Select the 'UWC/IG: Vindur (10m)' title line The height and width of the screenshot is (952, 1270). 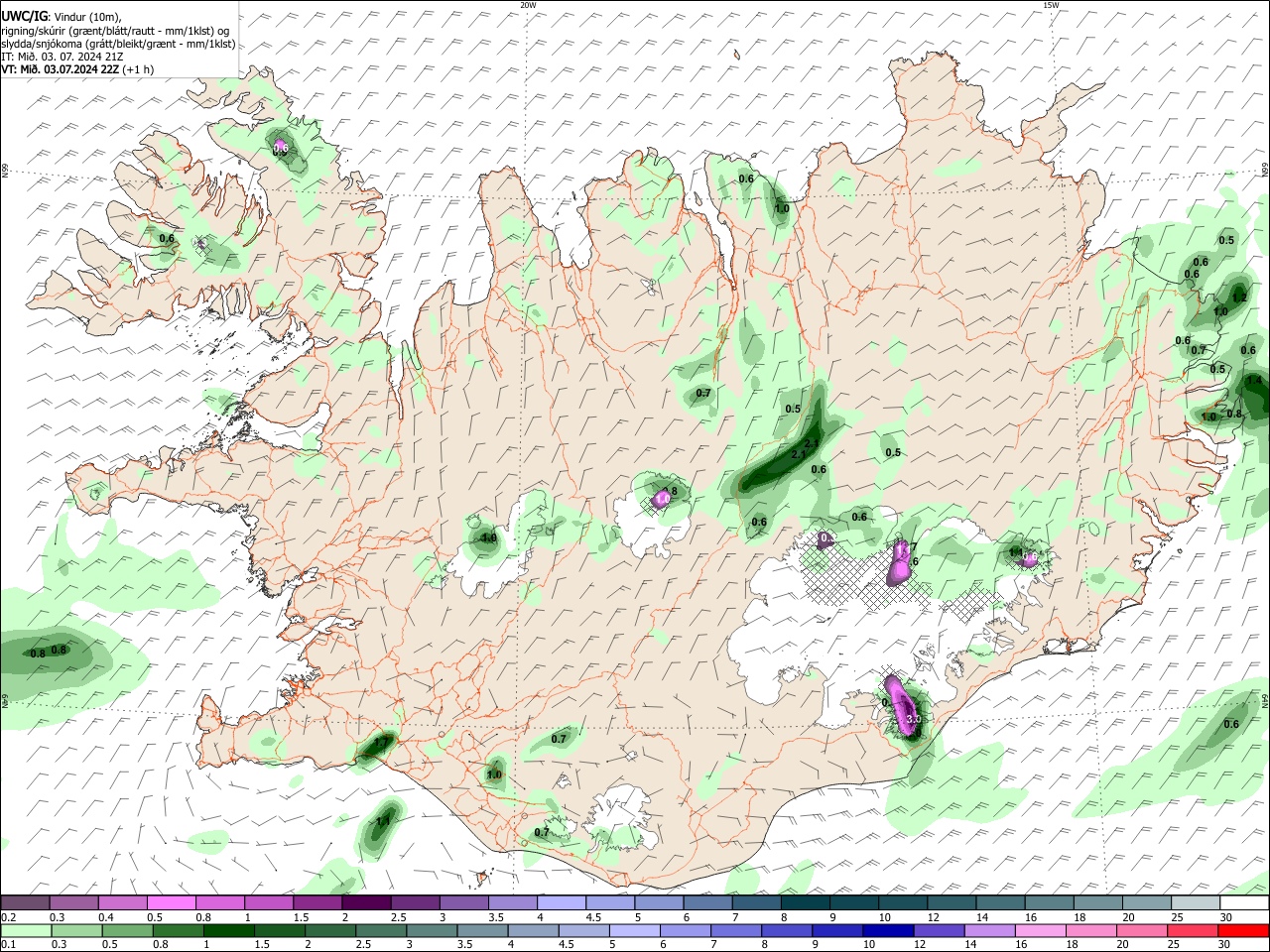coord(61,16)
